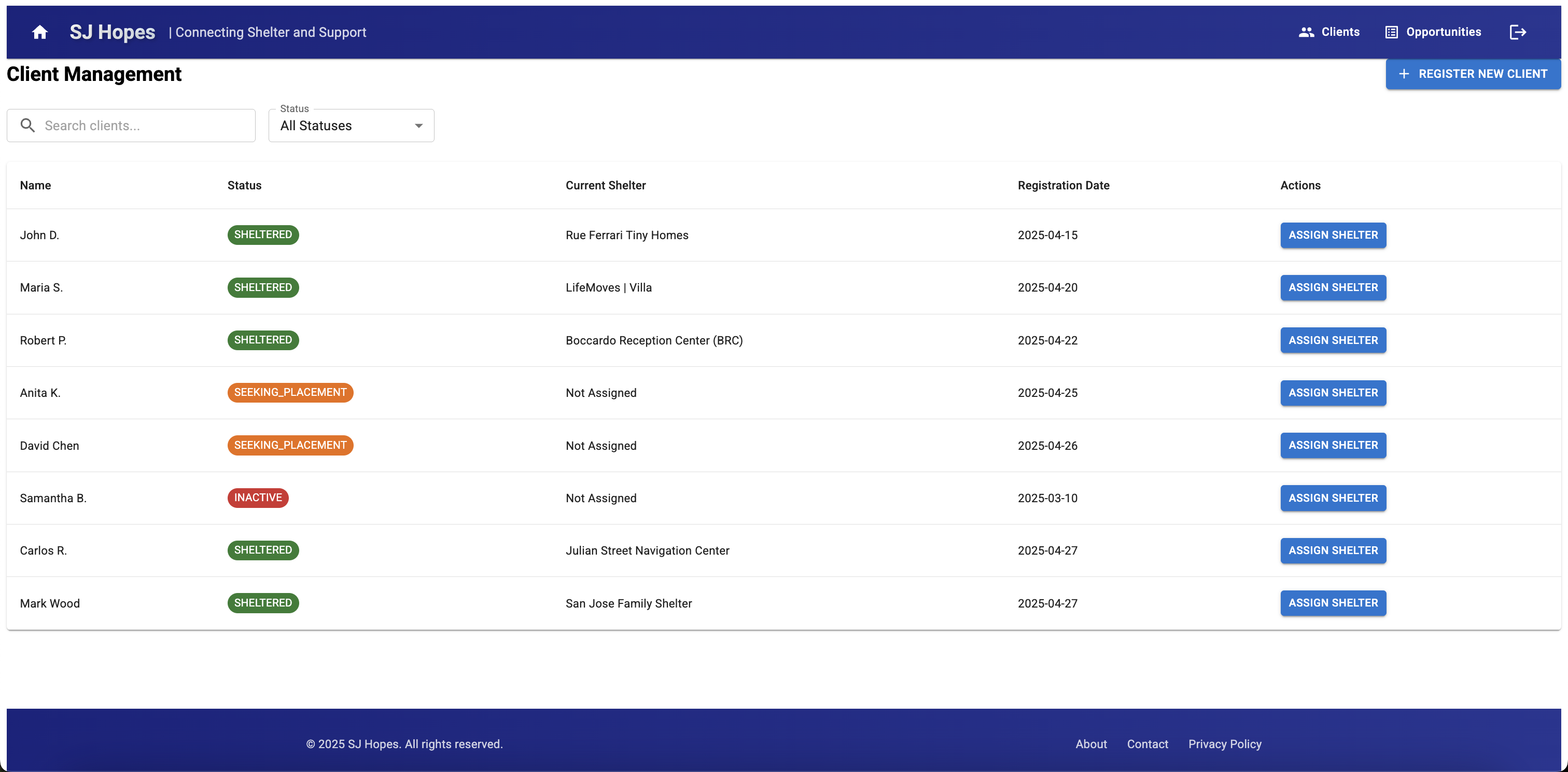Select the All Statuses combo box
Screen dimensions: 1568x772
pyautogui.click(x=351, y=126)
